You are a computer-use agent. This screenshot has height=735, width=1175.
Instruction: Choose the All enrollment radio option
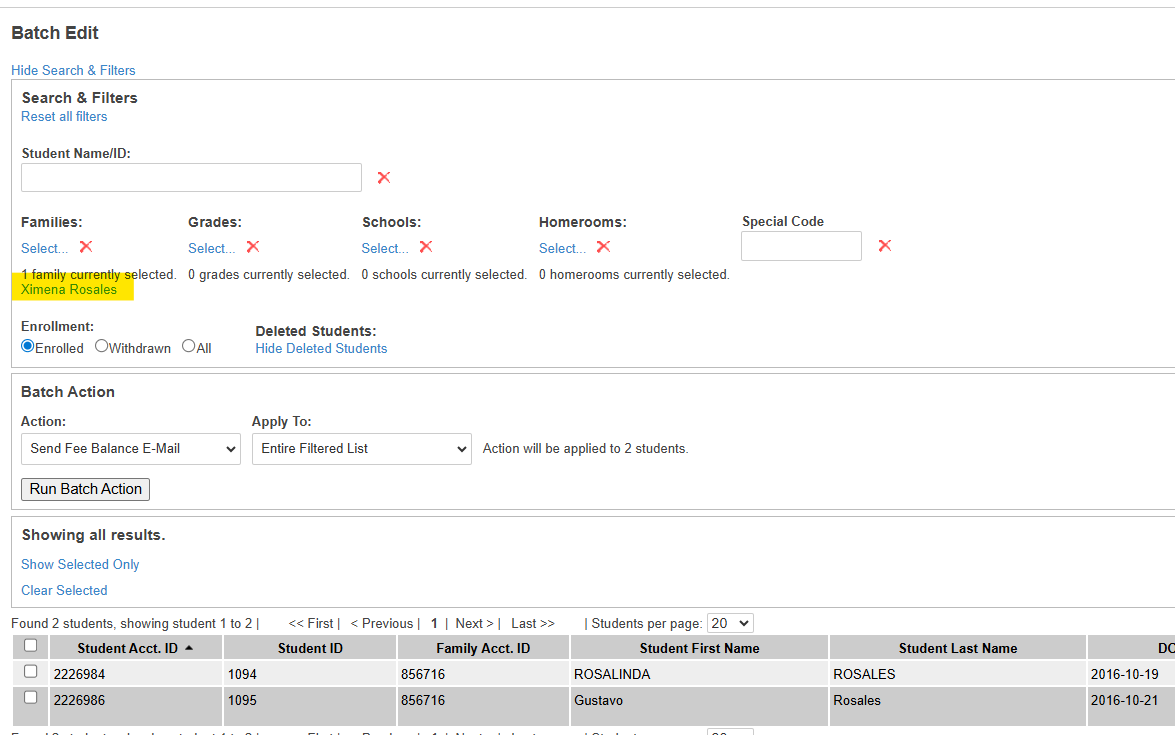coord(188,346)
